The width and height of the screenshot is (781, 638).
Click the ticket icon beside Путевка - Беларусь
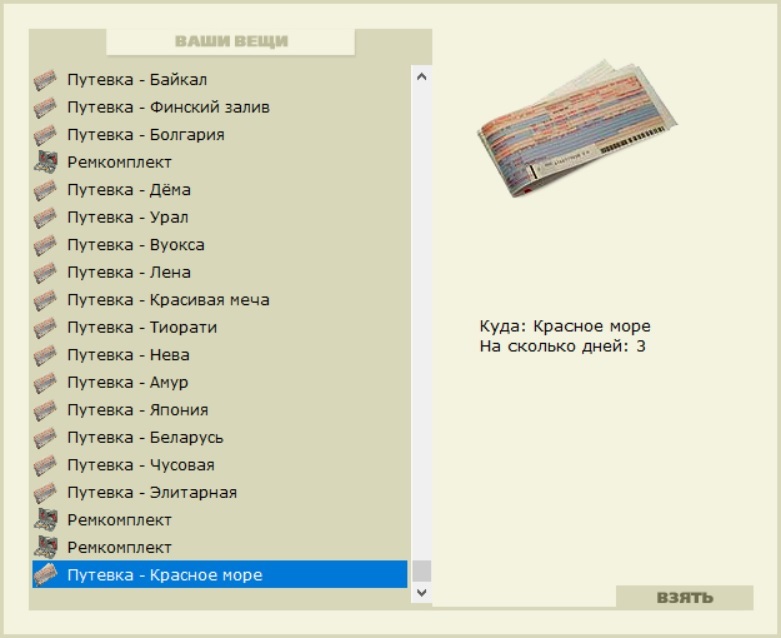45,437
